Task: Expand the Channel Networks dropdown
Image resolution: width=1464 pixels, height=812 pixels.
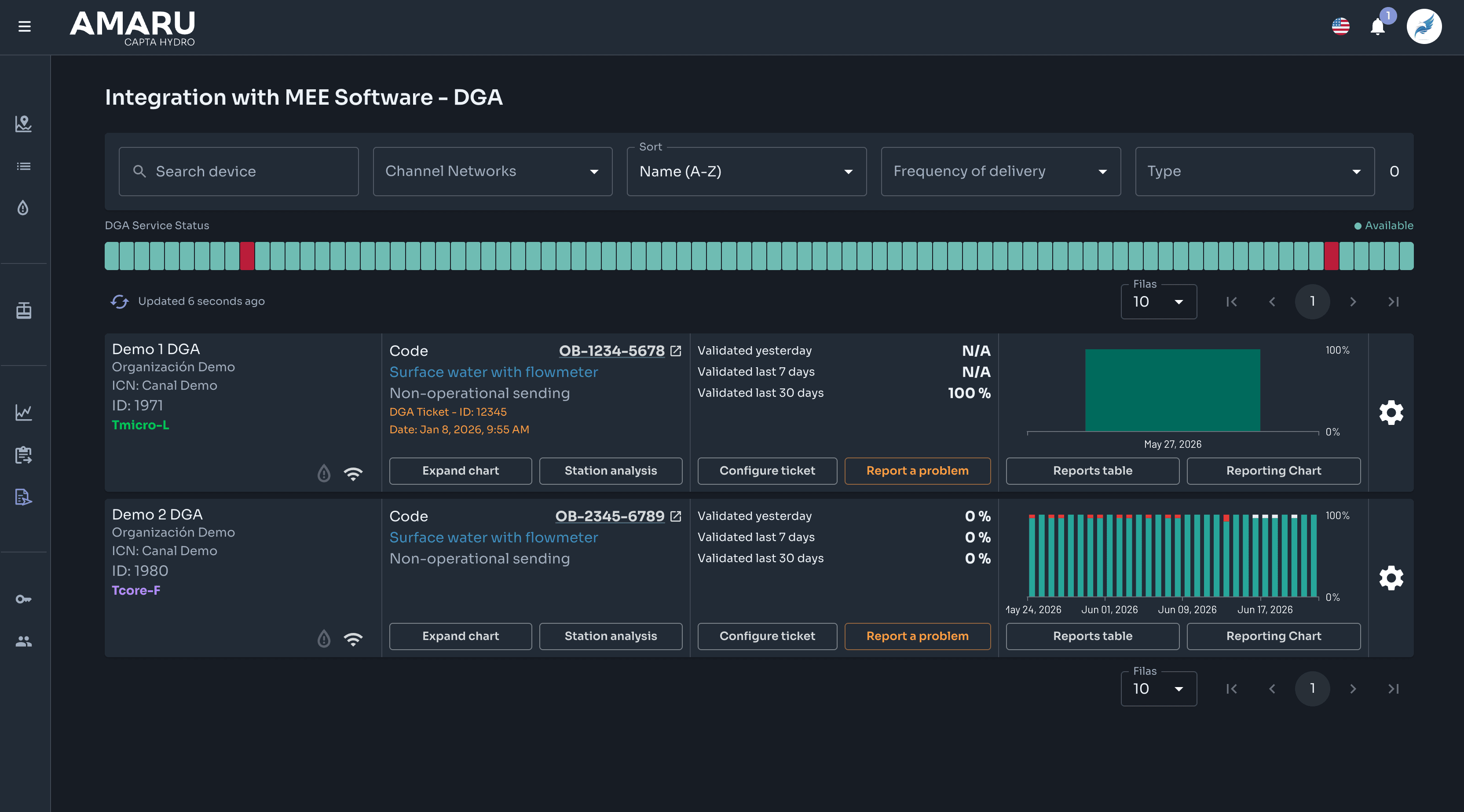Action: click(x=492, y=172)
